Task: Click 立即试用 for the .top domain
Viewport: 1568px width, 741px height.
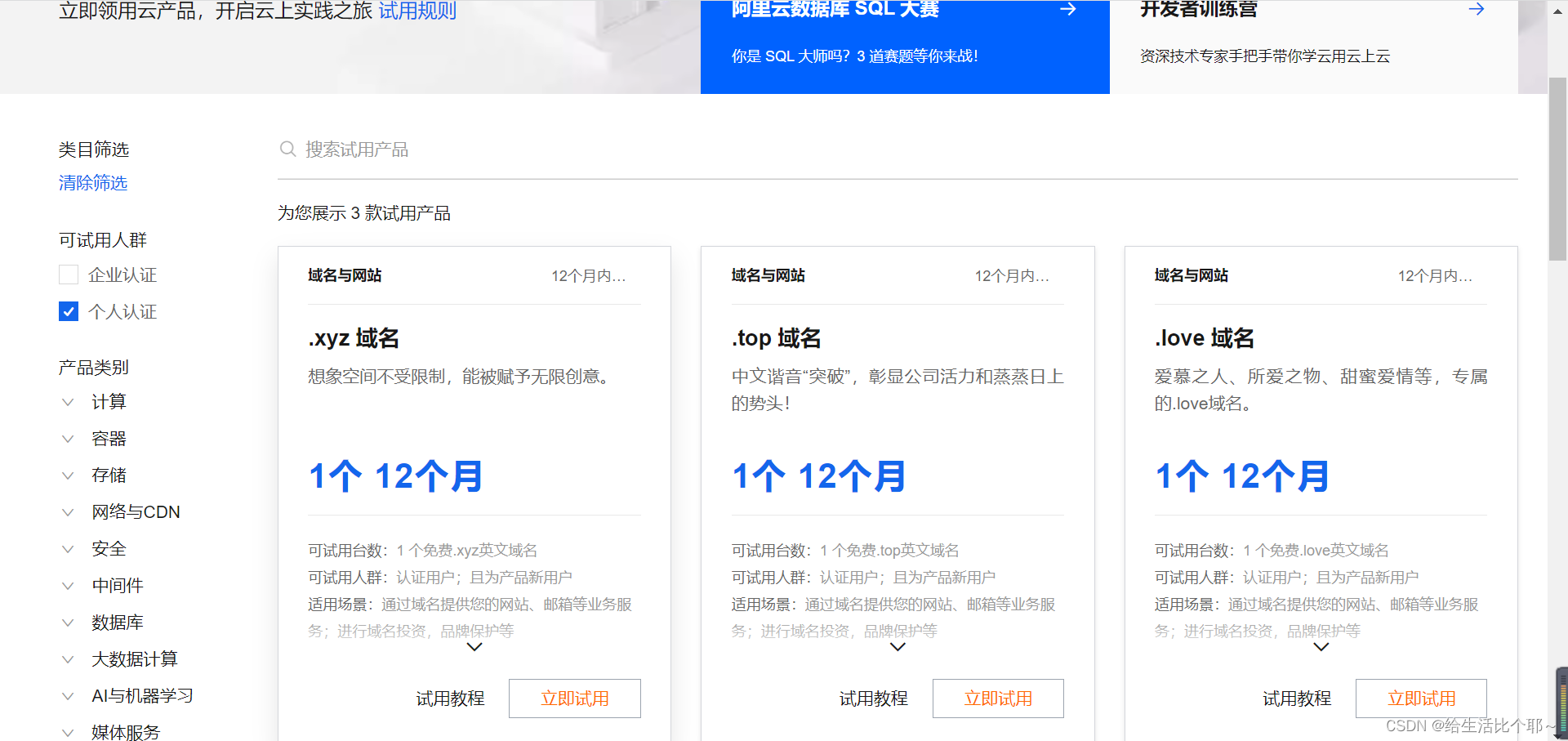Action: 998,699
